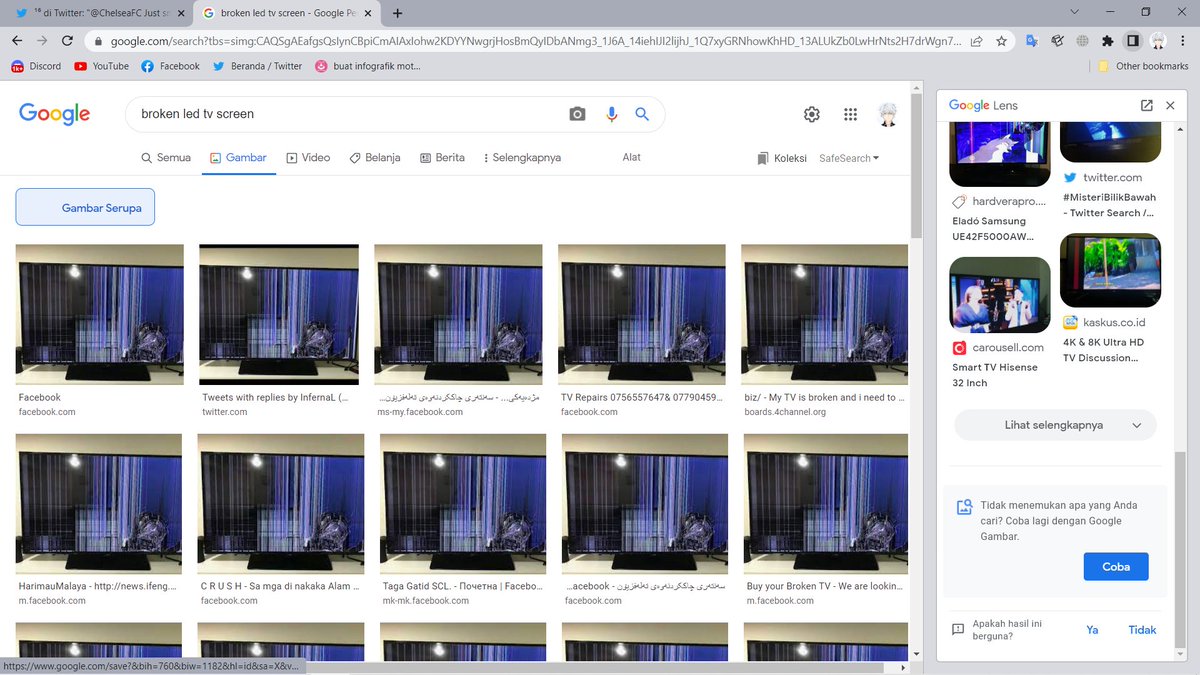Open the TV Repairs 0756557647 image result
Viewport: 1200px width, 675px height.
click(643, 314)
